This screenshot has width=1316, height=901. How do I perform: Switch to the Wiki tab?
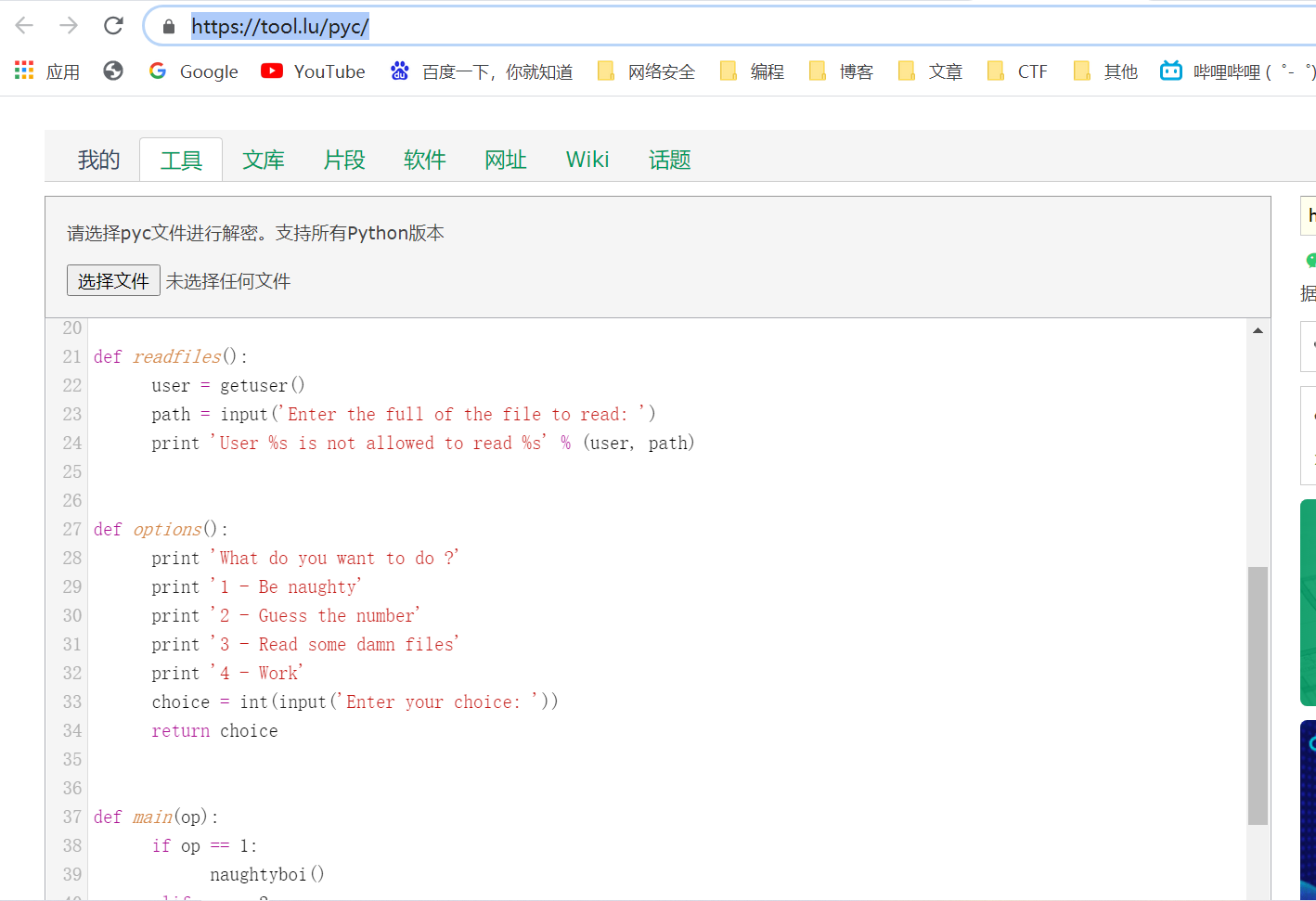click(x=587, y=160)
